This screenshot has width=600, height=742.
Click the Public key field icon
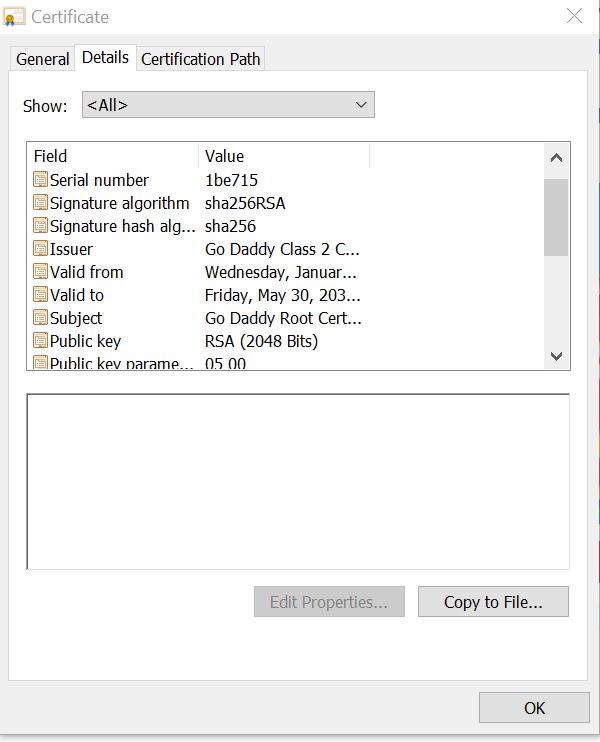pyautogui.click(x=41, y=340)
